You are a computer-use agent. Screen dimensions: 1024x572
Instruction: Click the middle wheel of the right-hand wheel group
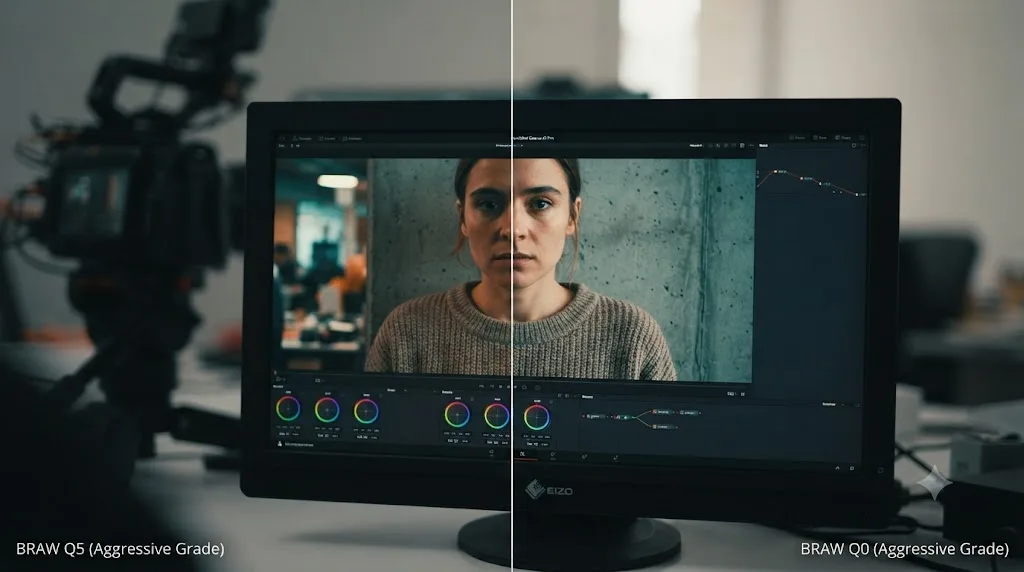(496, 416)
